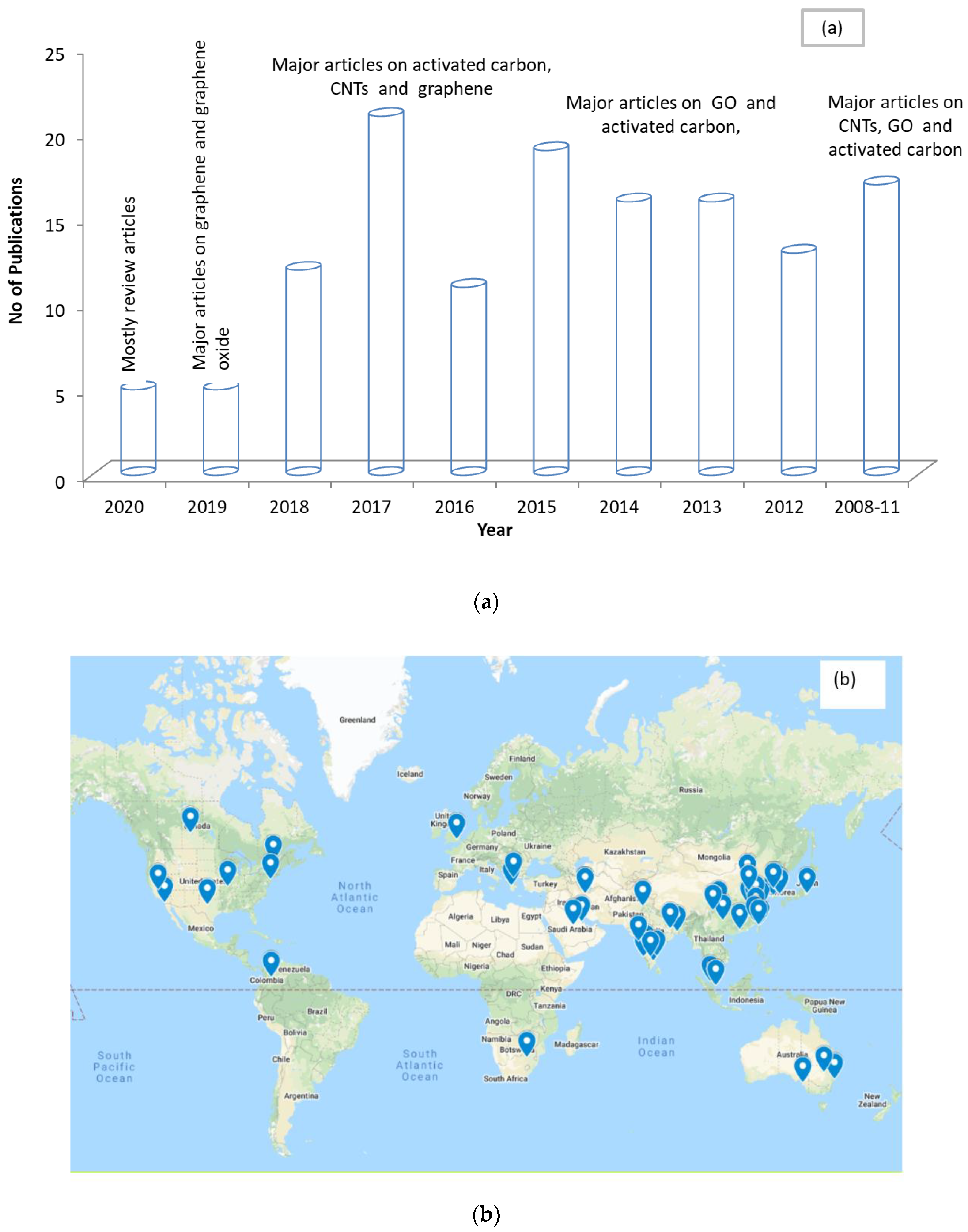968x1232 pixels.
Task: Click the map pin near Colombia
Action: [x=272, y=962]
